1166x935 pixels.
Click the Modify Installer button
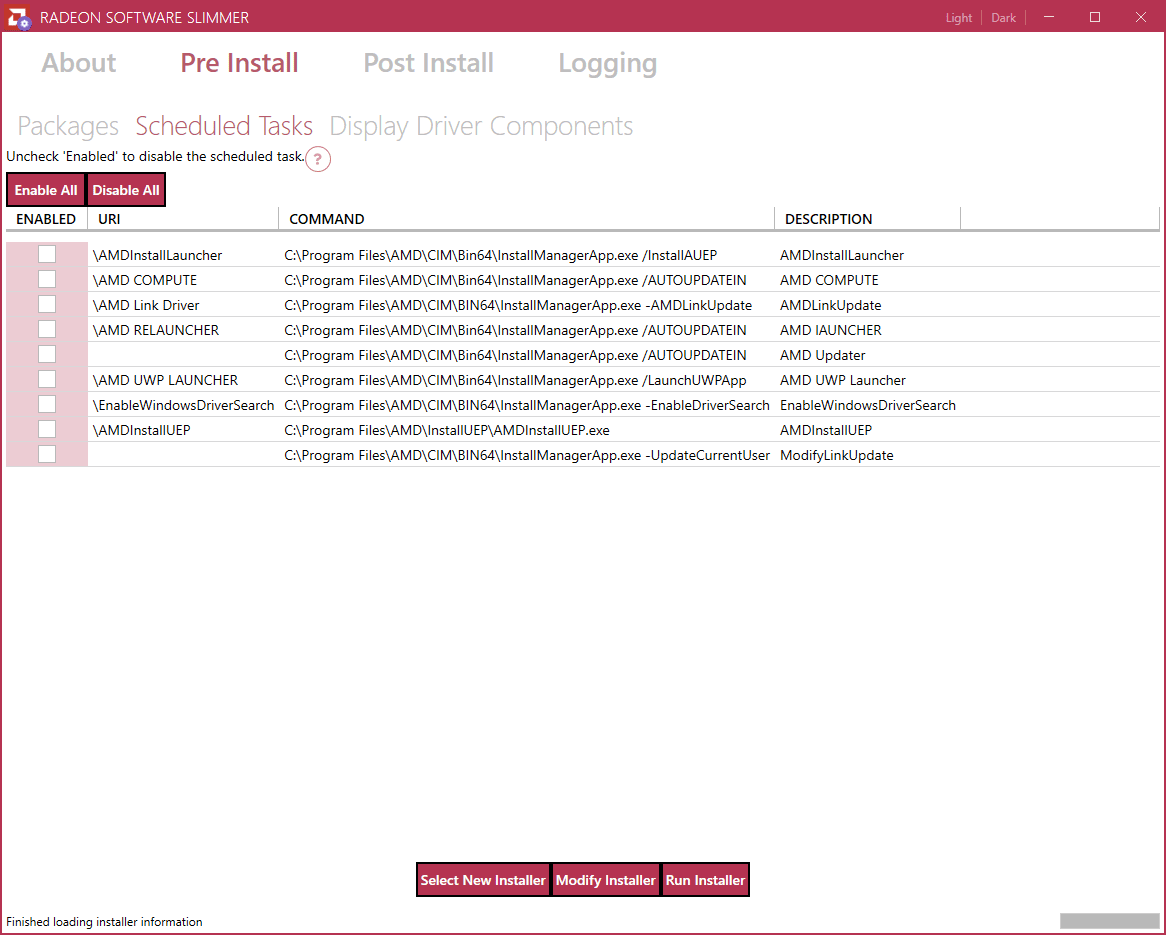pyautogui.click(x=605, y=880)
